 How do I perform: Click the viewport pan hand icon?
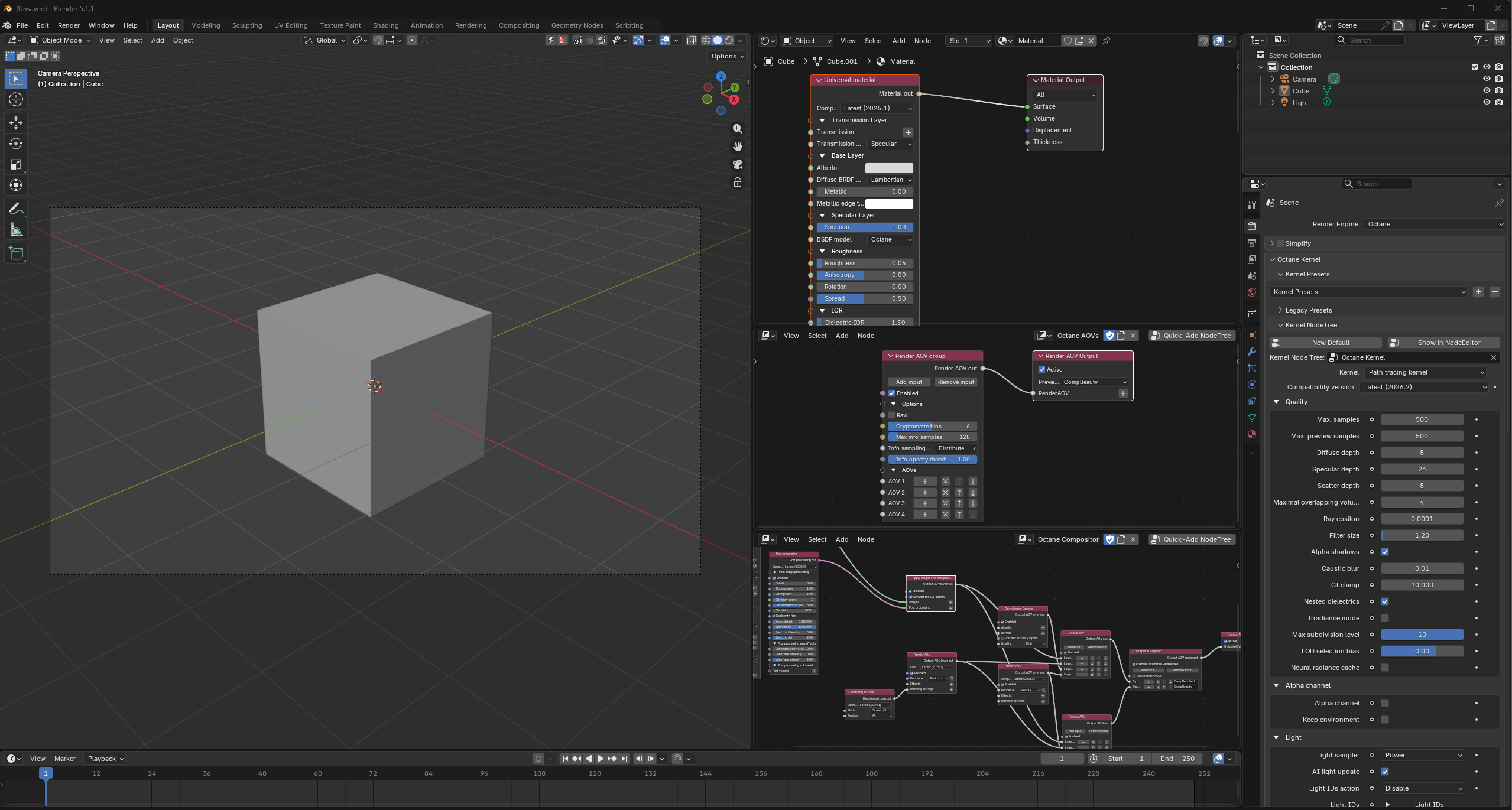point(737,147)
